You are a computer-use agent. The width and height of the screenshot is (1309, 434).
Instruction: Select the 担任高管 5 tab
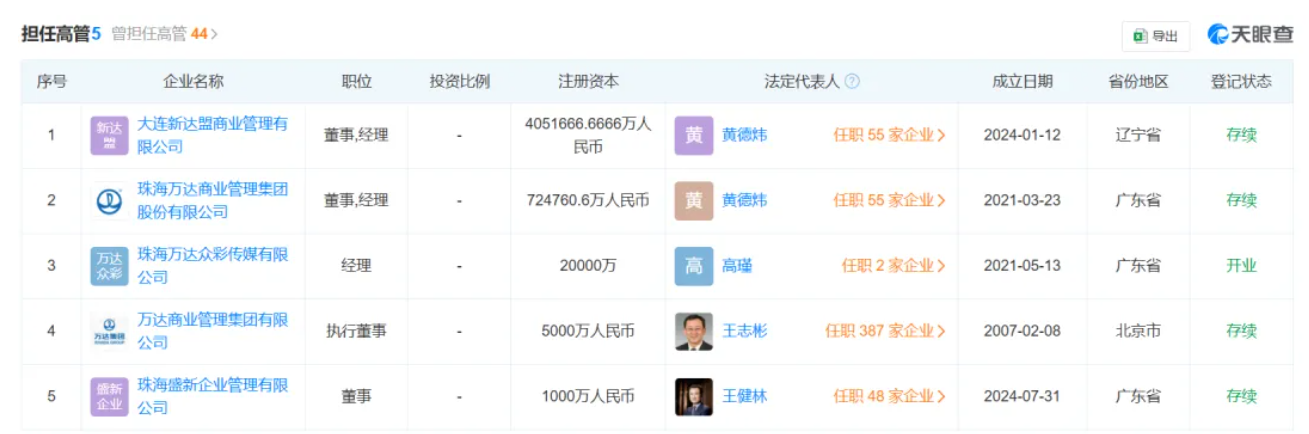click(62, 34)
